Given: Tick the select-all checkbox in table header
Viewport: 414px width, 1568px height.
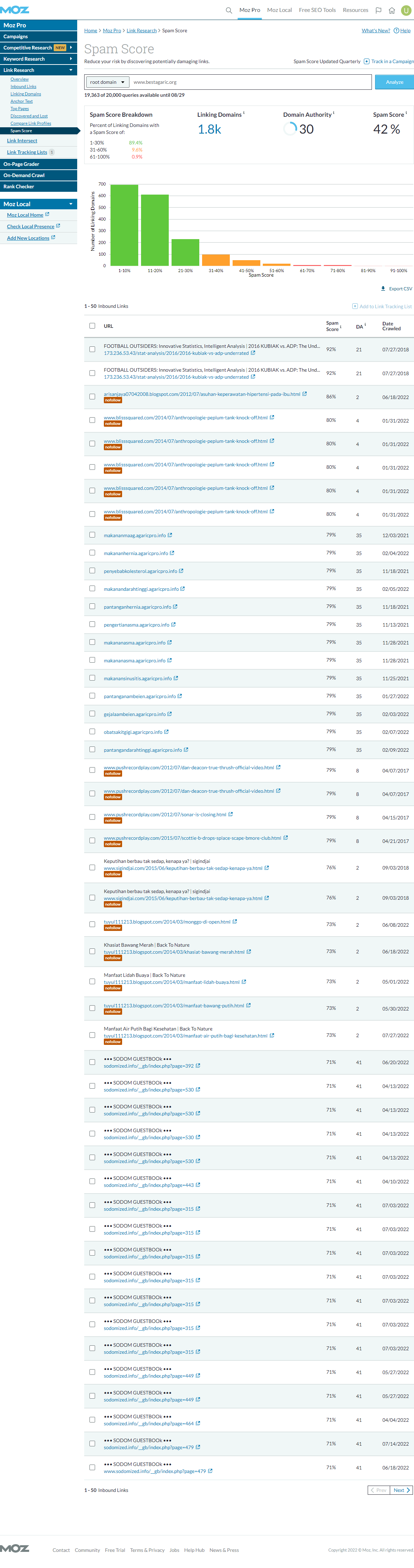Looking at the screenshot, I should point(93,326).
